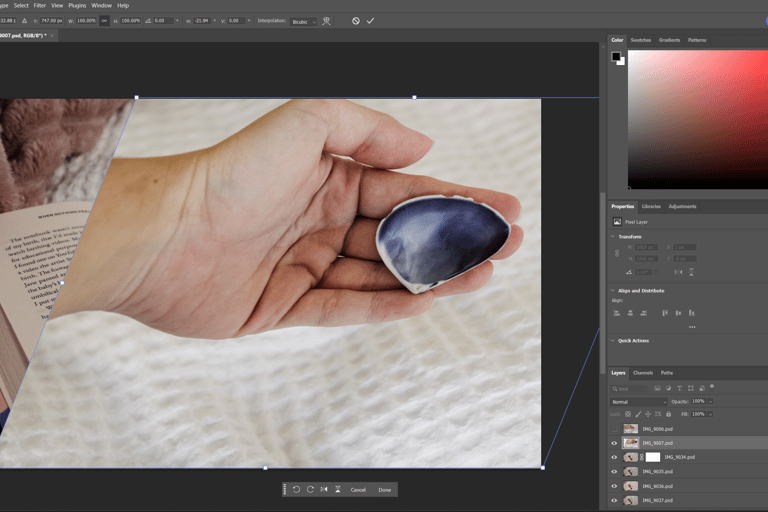Screen dimensions: 768x512
Task: Hide the IMG_9035.psd layer
Action: [x=614, y=471]
